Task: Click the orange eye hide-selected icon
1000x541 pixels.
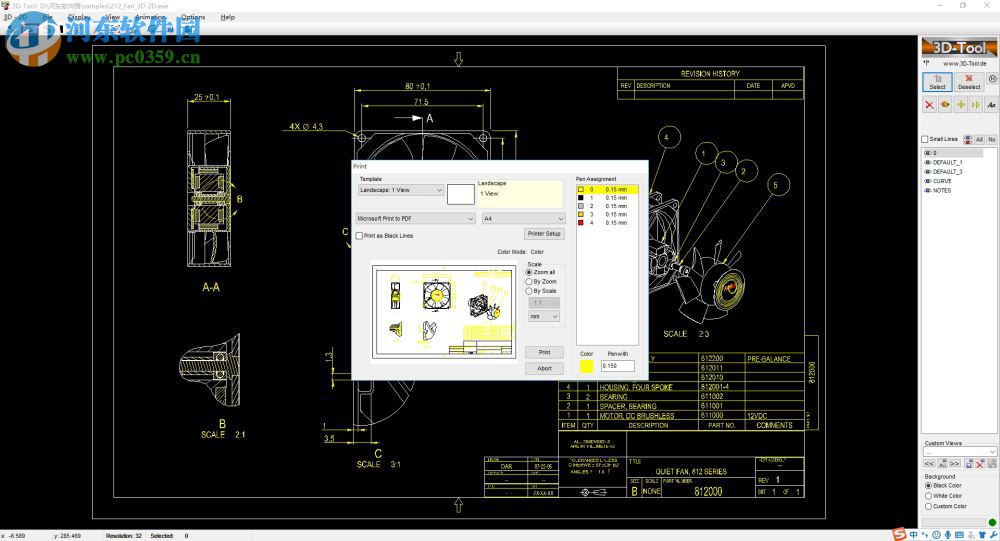Action: click(x=945, y=105)
